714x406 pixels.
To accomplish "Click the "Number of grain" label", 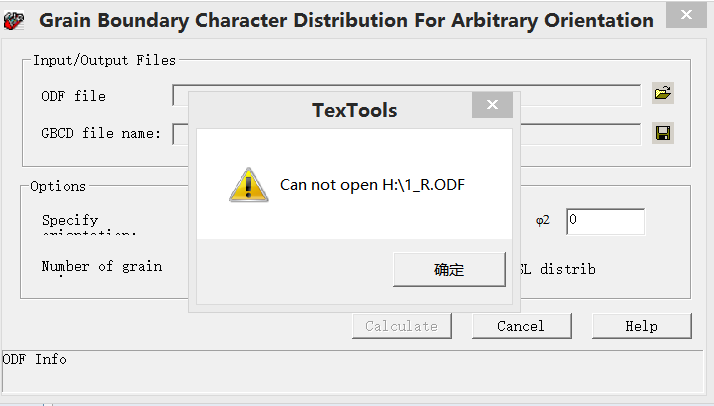I will point(101,267).
